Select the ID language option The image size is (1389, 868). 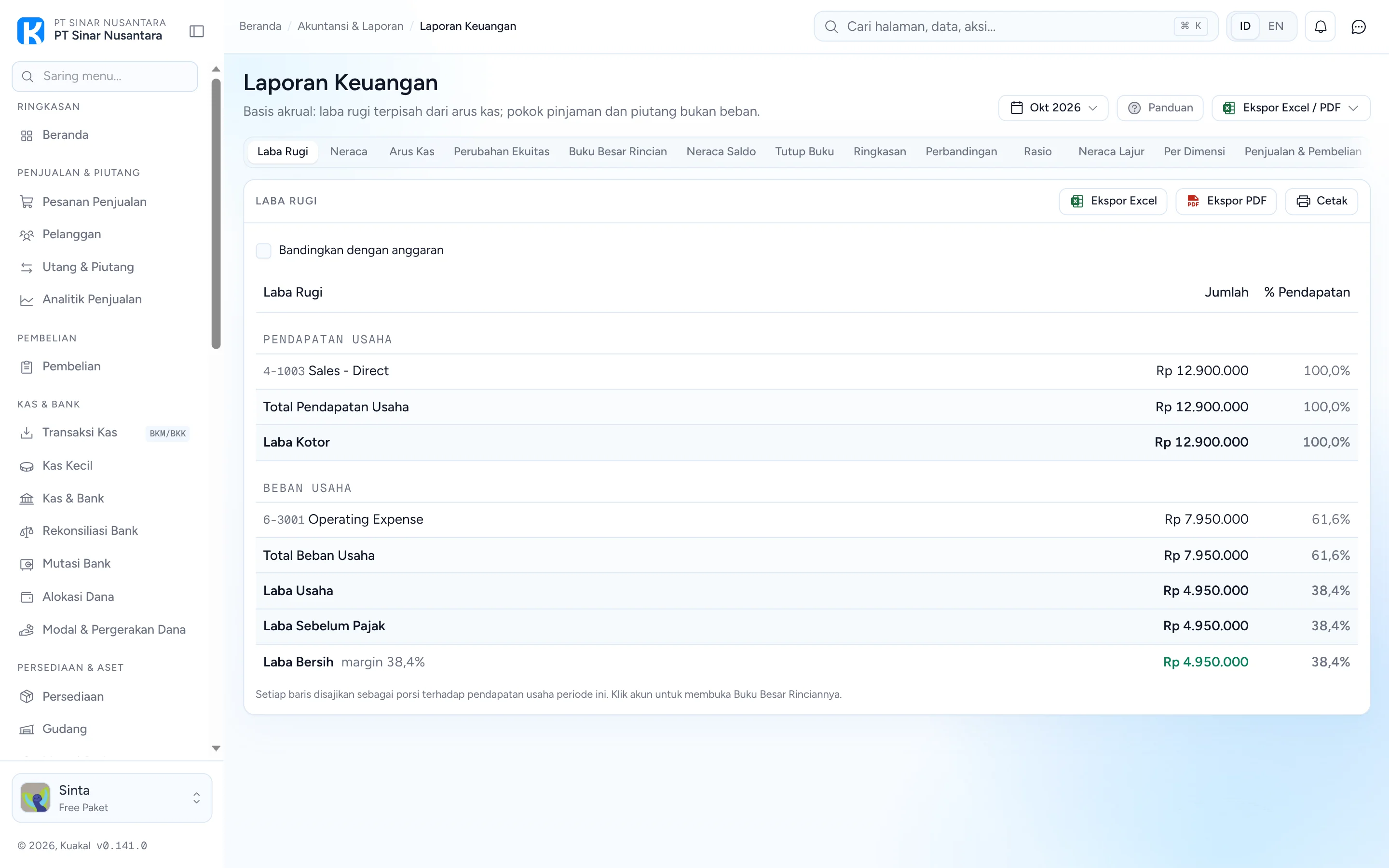click(x=1244, y=27)
